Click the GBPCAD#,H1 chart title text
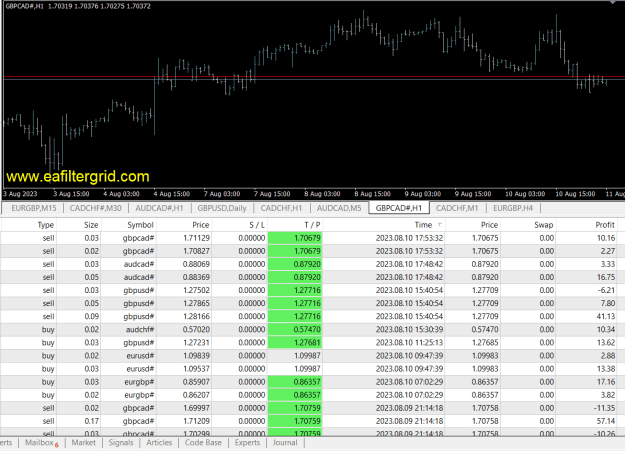 (x=24, y=6)
